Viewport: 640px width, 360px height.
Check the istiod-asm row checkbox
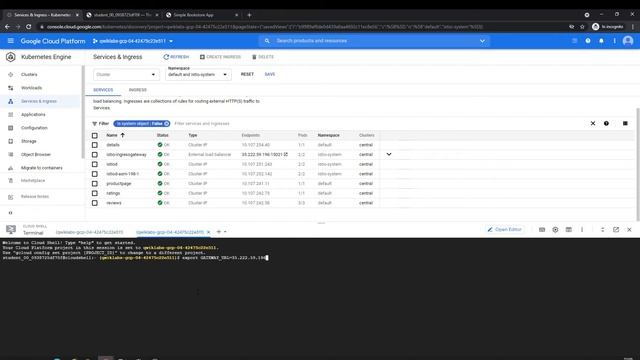[95, 174]
